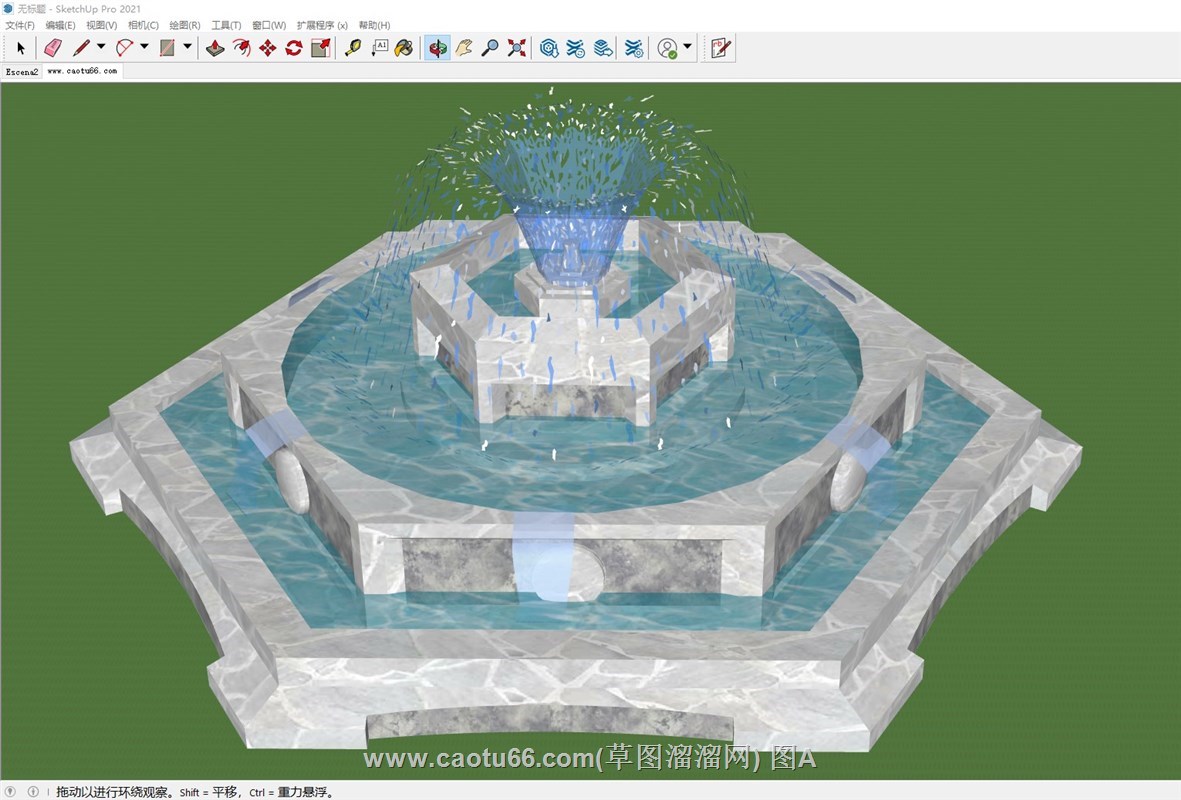Toggle the active Orbit tool
Viewport: 1181px width, 800px height.
click(x=437, y=47)
